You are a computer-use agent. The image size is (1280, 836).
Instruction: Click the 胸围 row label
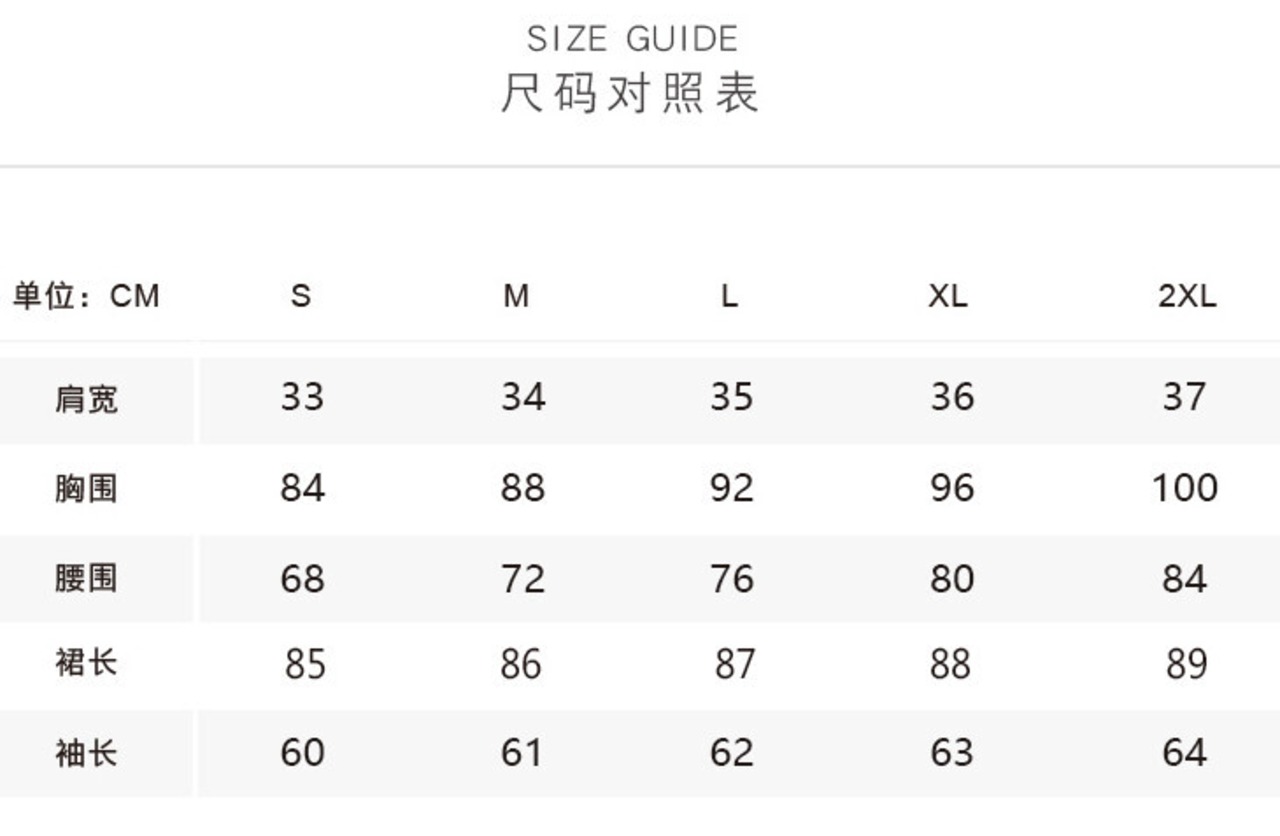86,488
